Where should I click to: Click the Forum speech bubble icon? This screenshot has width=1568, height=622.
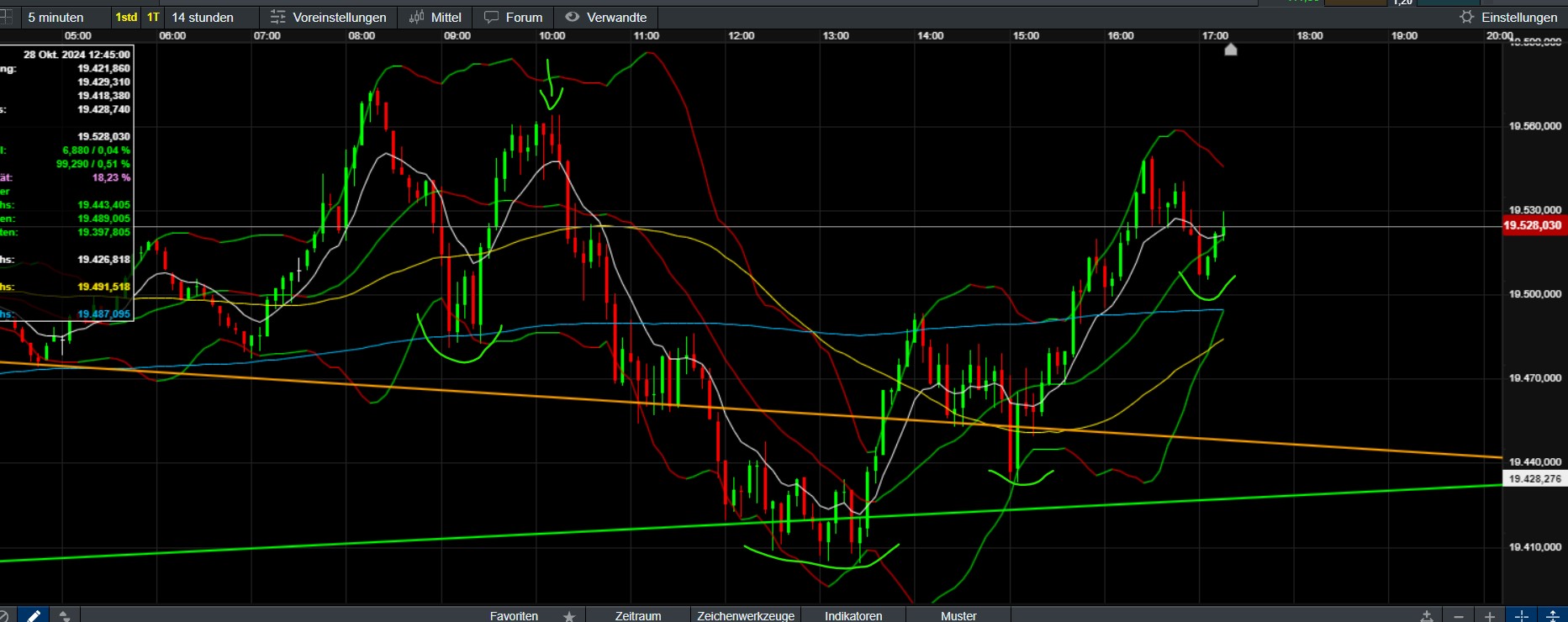(x=492, y=17)
